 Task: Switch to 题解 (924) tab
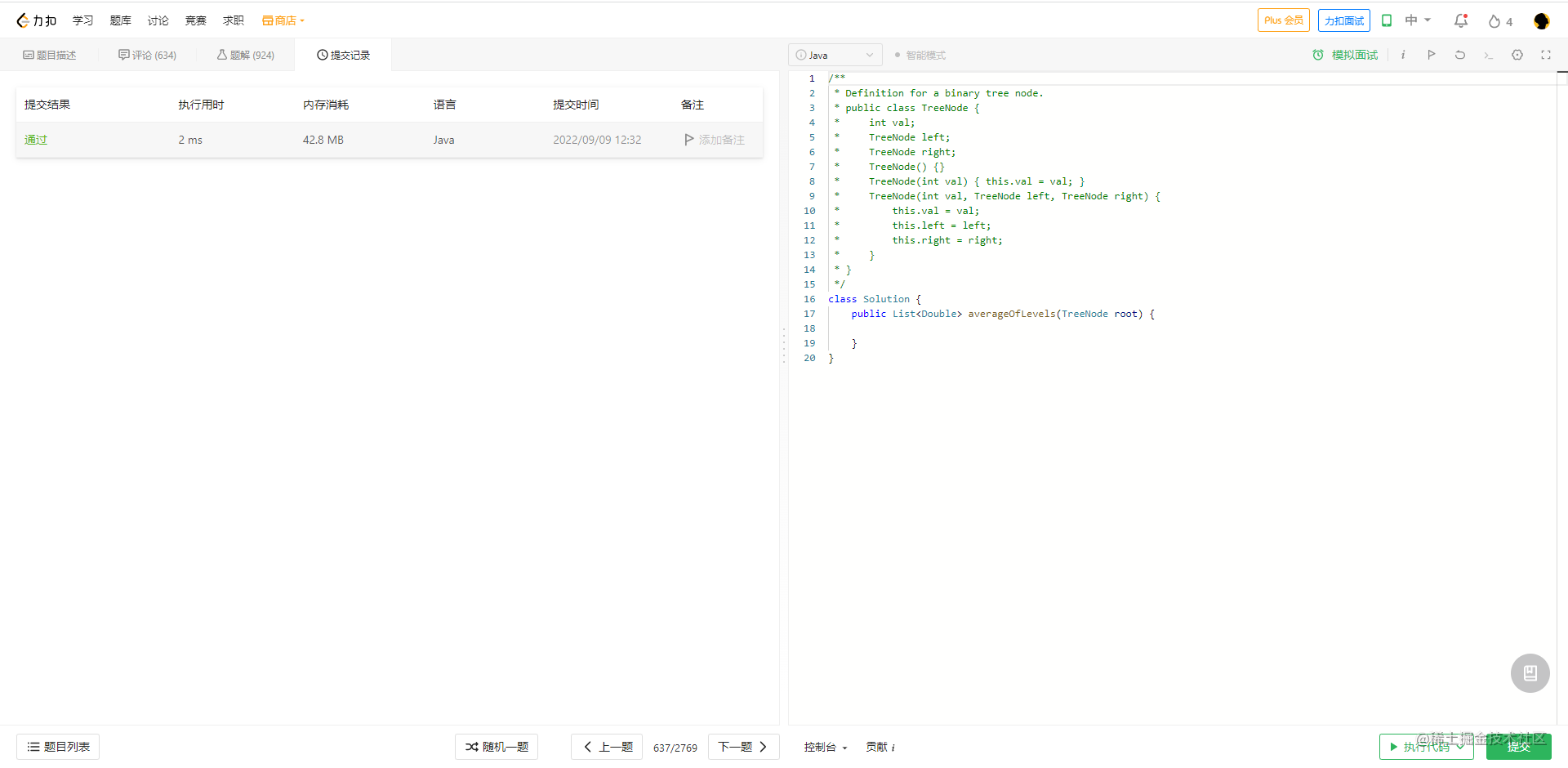[245, 55]
